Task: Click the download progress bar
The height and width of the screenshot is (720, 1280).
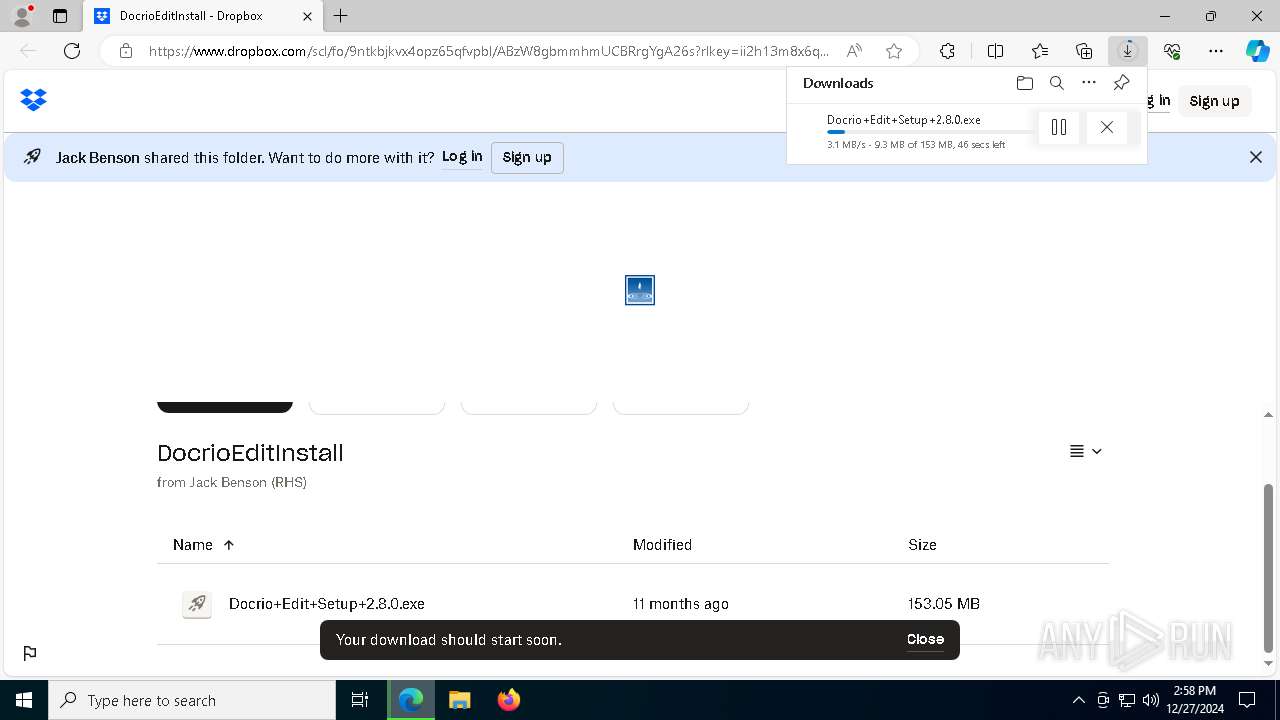Action: coord(929,132)
